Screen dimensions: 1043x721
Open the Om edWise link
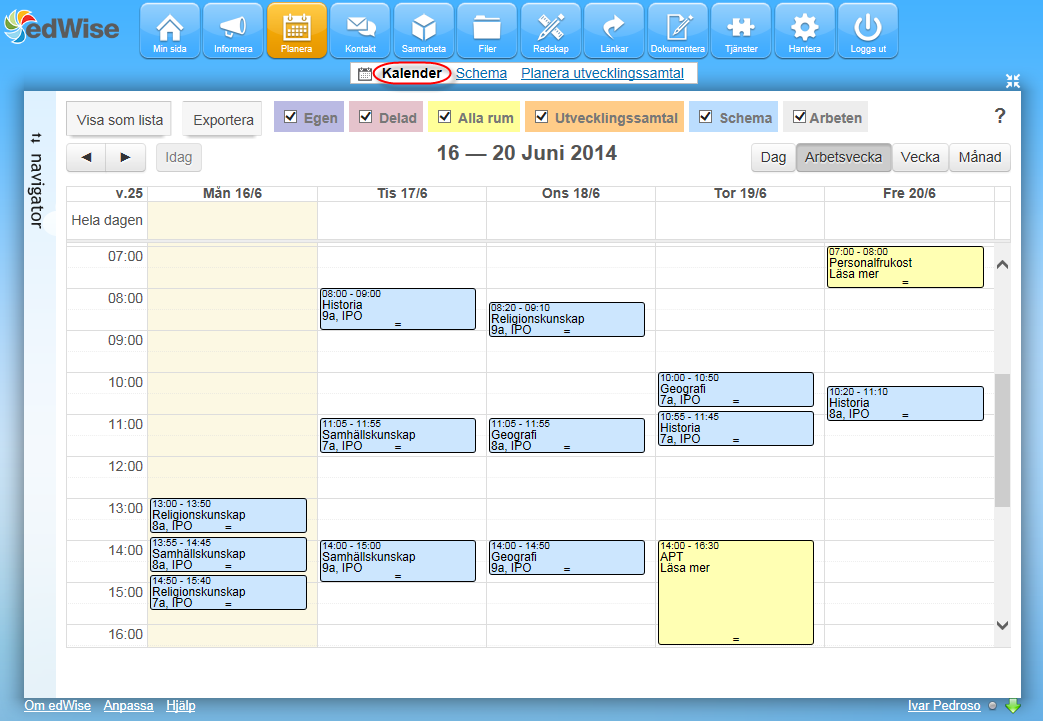point(57,706)
